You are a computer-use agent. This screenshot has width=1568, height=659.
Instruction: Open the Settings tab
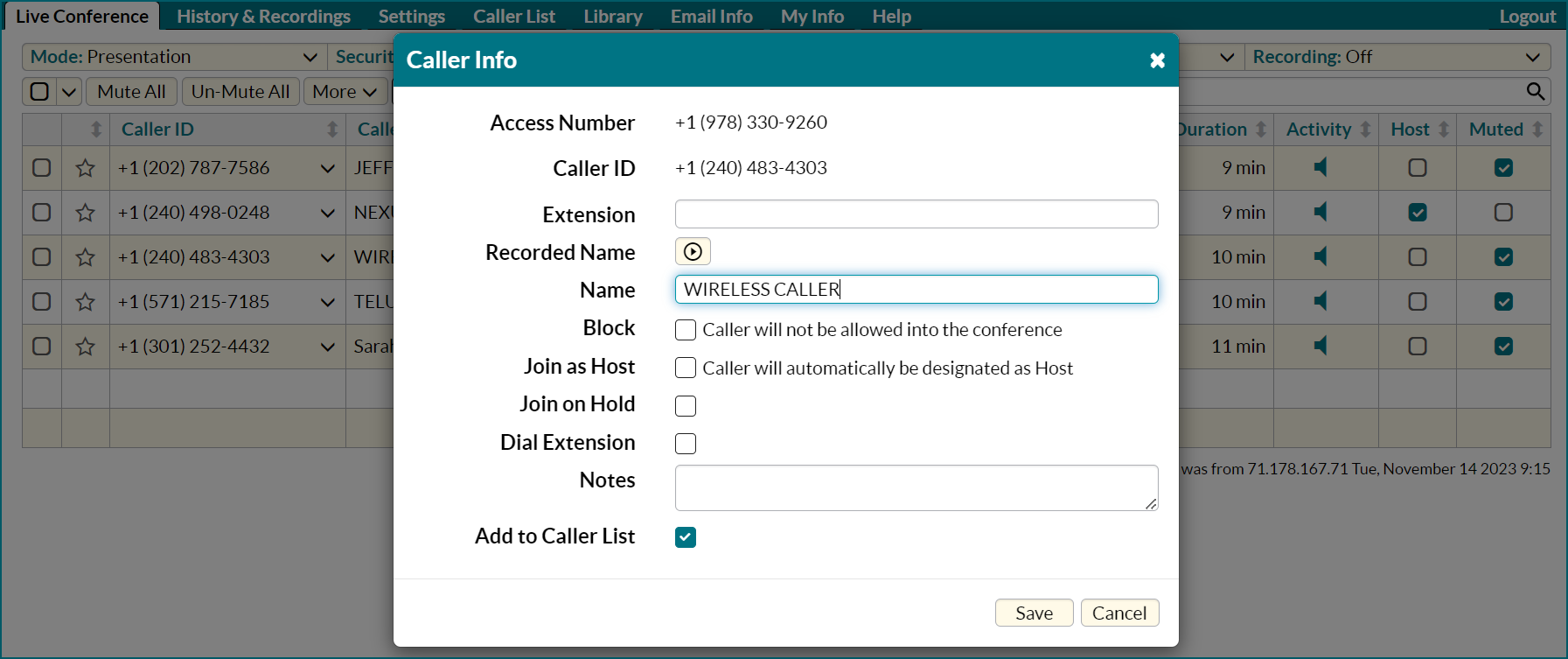tap(412, 16)
